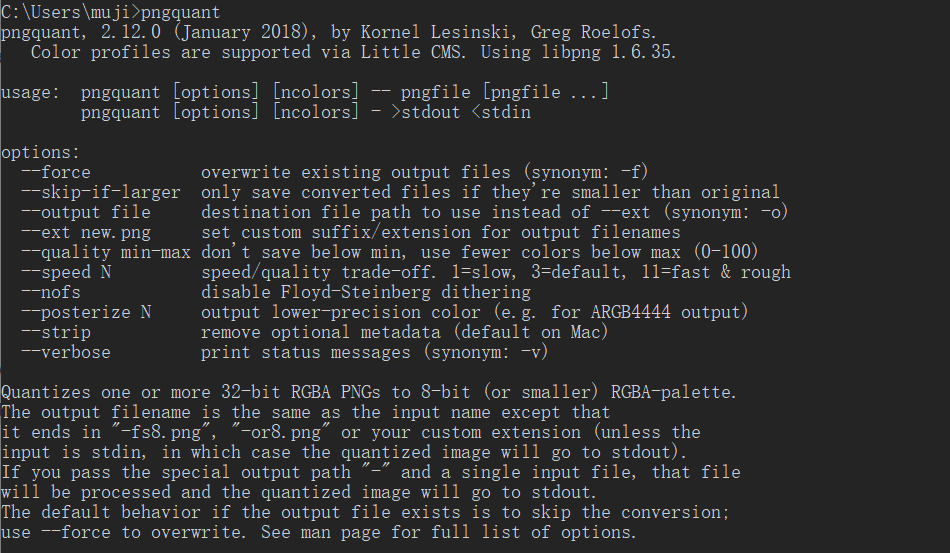
Task: Click the 'usage:' label
Action: click(x=30, y=93)
